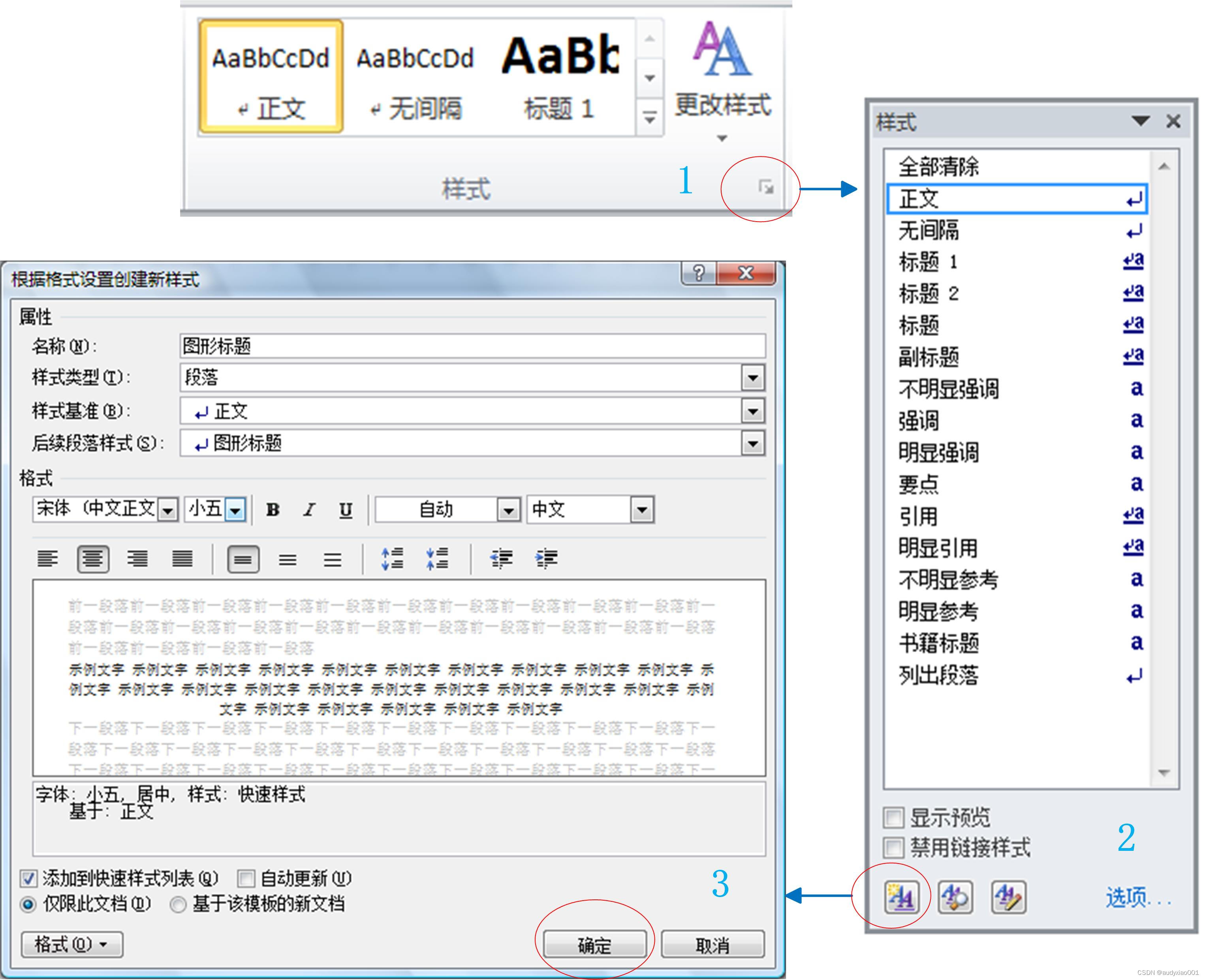Expand the font size 小五 dropdown
The image size is (1205, 980).
[235, 510]
